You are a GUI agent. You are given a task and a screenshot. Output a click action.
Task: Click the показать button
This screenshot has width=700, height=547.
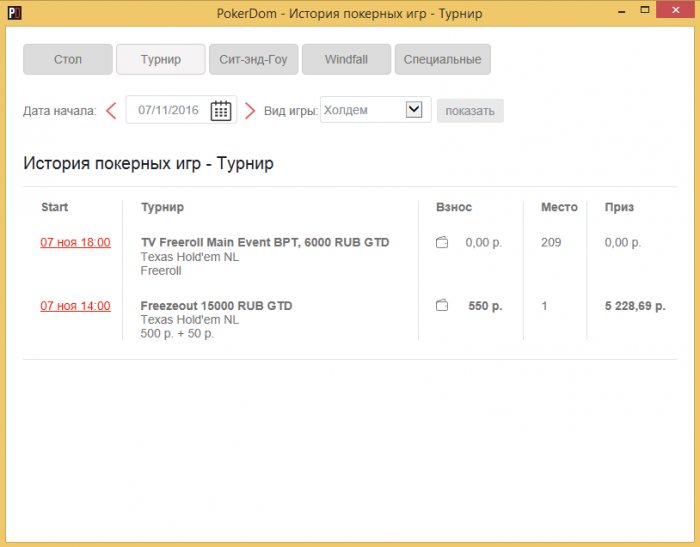[x=470, y=111]
